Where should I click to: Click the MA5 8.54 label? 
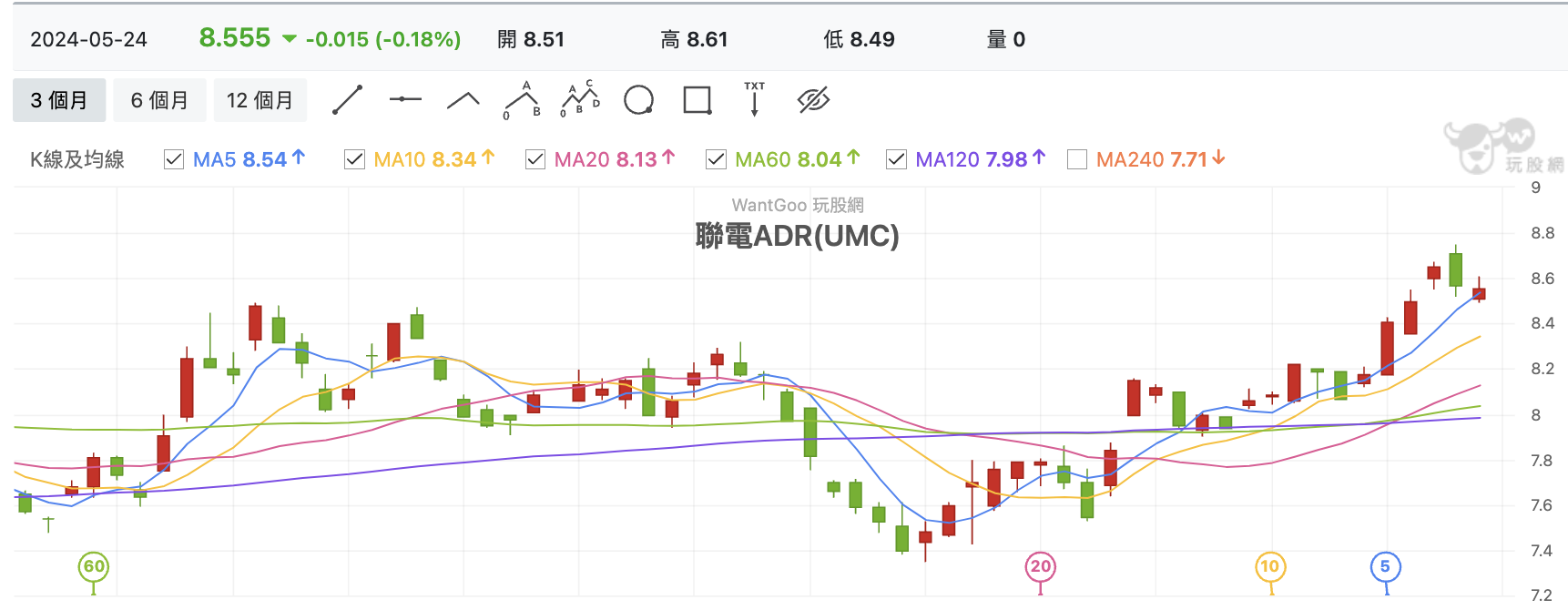point(249,159)
